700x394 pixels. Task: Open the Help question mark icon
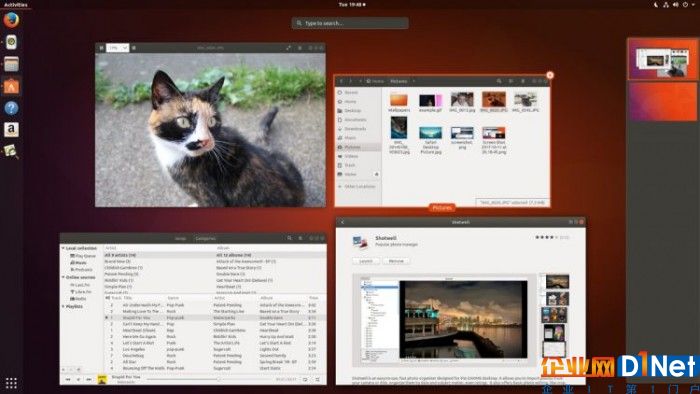pyautogui.click(x=11, y=108)
